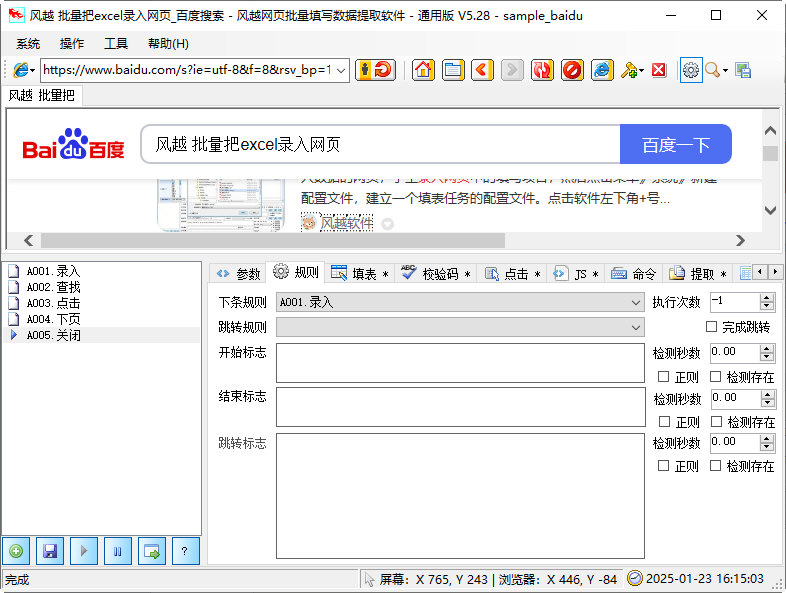Select rule A001.录入 in list

[x=53, y=271]
